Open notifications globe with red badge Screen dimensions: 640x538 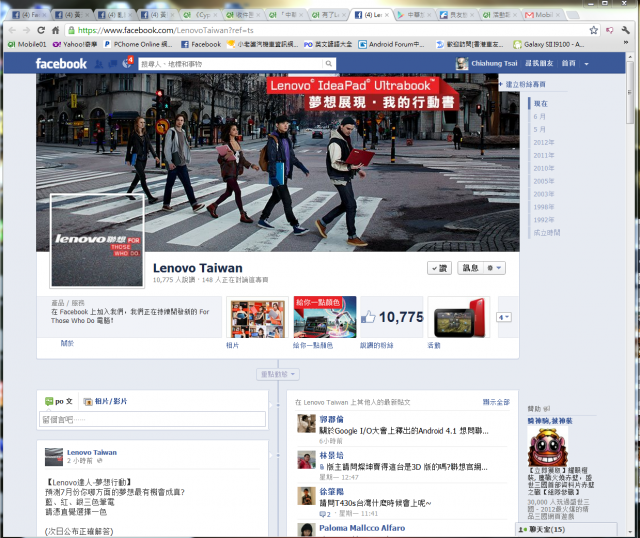point(127,63)
